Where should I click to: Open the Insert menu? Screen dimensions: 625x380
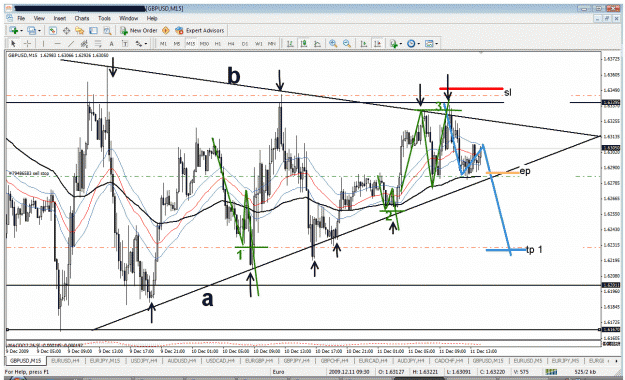(60, 18)
